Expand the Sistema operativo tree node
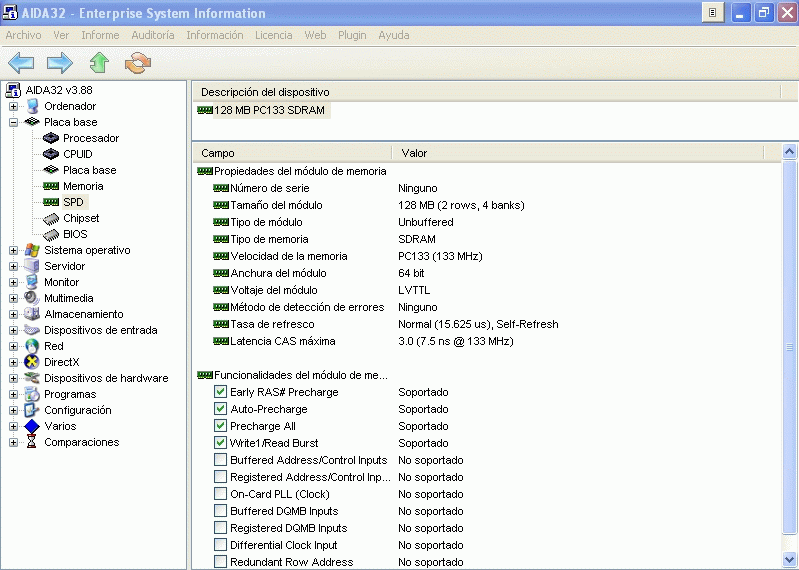 point(13,251)
